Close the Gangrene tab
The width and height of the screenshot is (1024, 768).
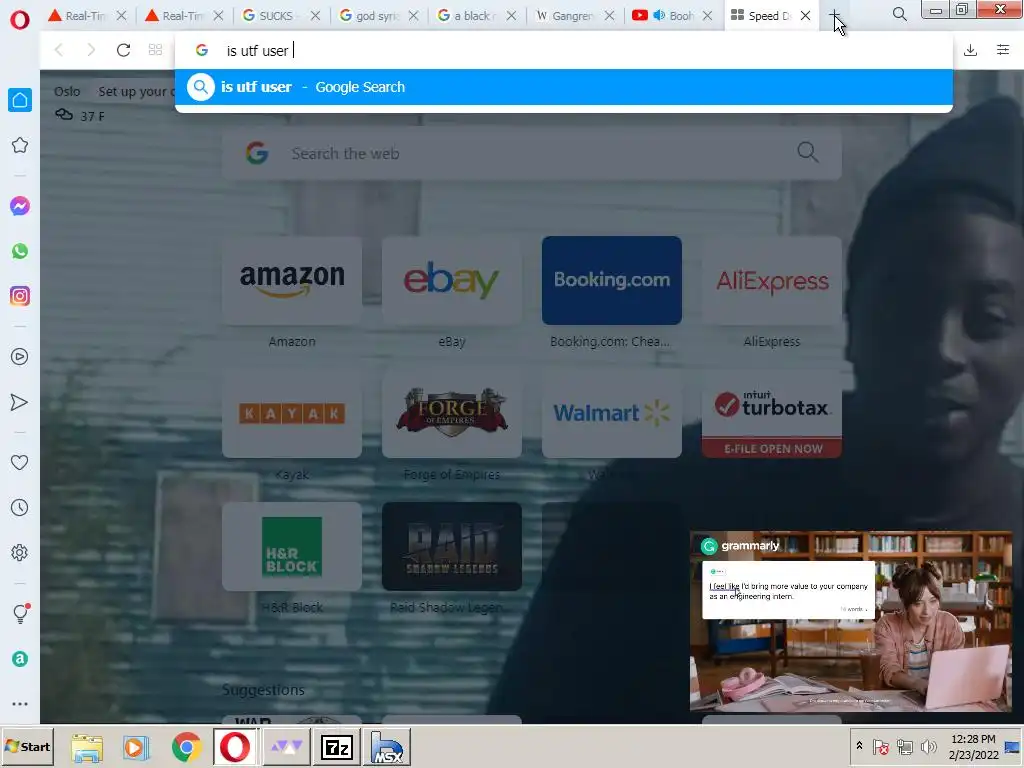(609, 16)
